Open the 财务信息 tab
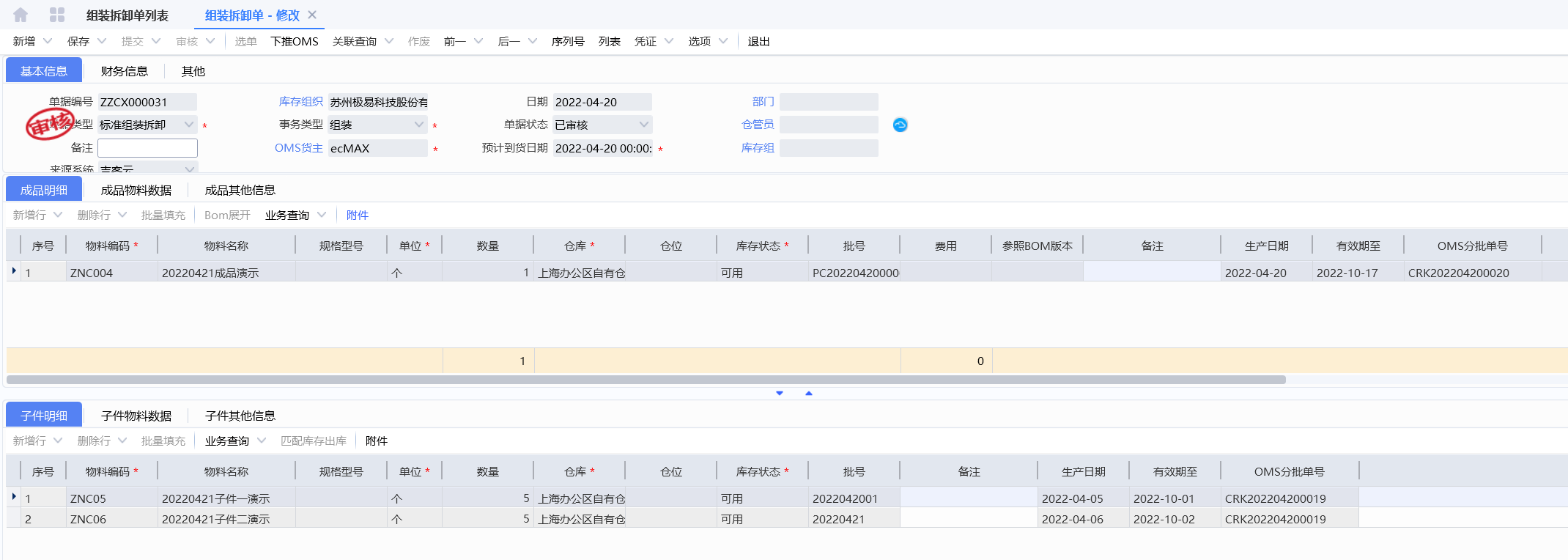The width and height of the screenshot is (1568, 560). click(x=125, y=71)
